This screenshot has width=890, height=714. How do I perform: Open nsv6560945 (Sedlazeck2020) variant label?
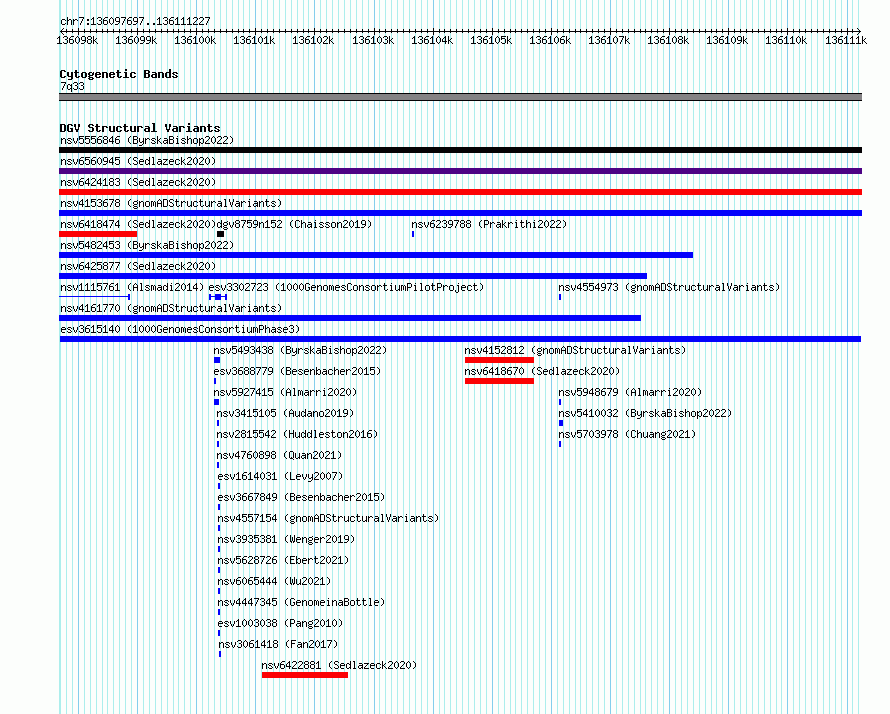(138, 161)
